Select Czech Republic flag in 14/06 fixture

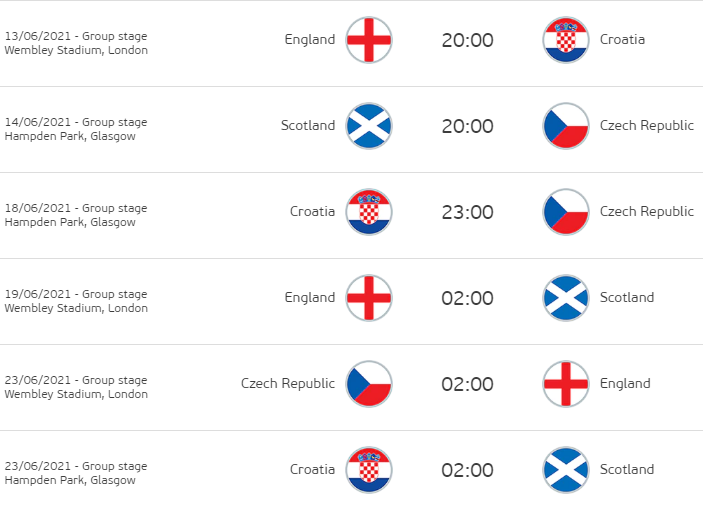pyautogui.click(x=566, y=126)
